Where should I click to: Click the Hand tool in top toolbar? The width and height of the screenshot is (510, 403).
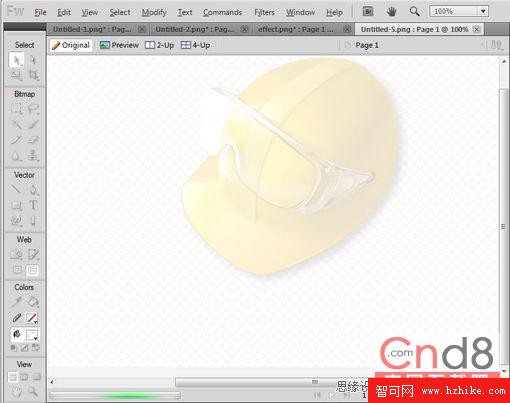pos(391,12)
